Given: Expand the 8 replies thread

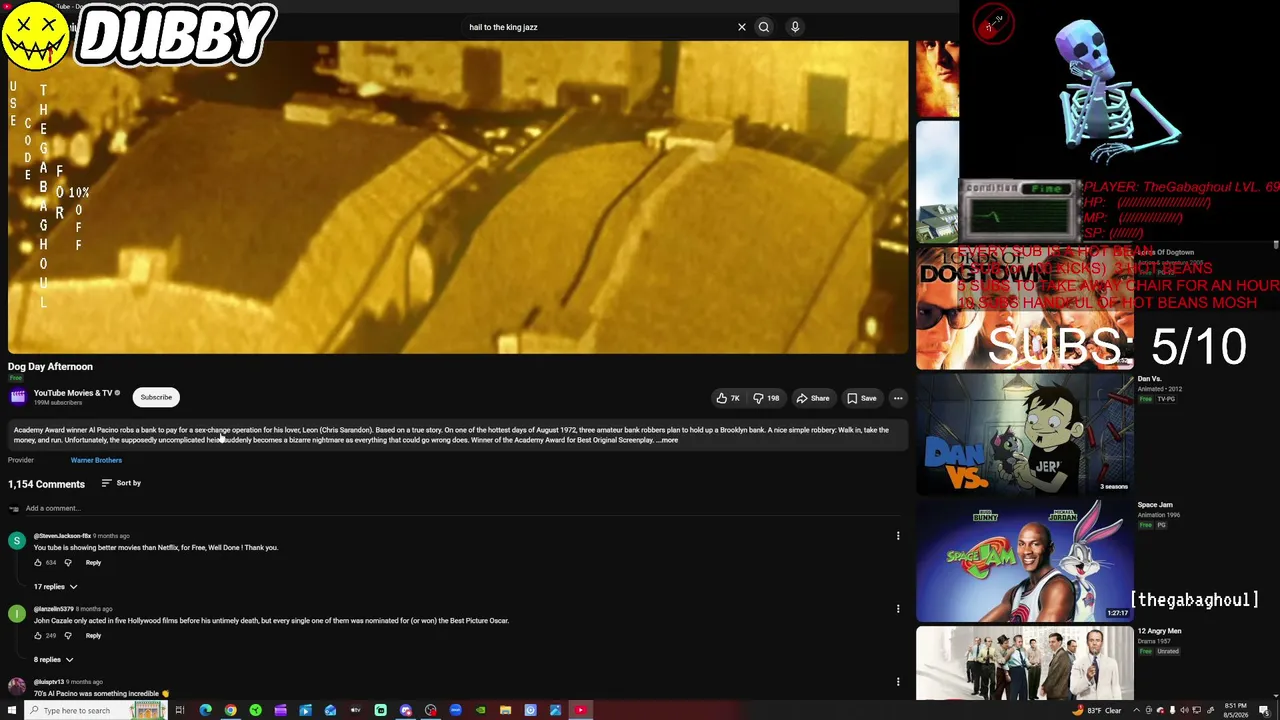Looking at the screenshot, I should [53, 660].
